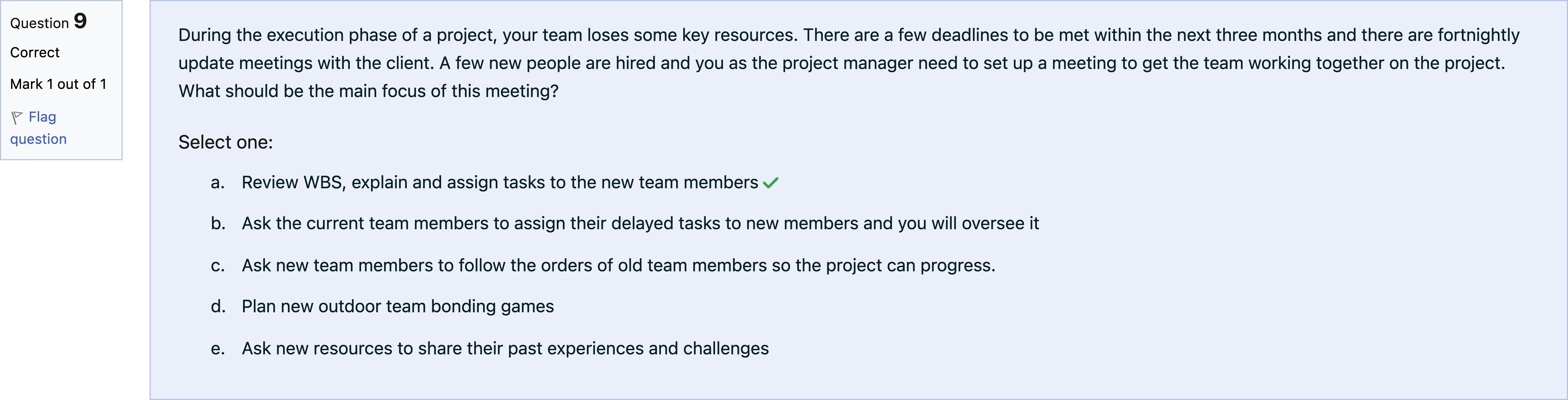The image size is (1568, 400).
Task: Click the large question number 9
Action: pyautogui.click(x=80, y=21)
